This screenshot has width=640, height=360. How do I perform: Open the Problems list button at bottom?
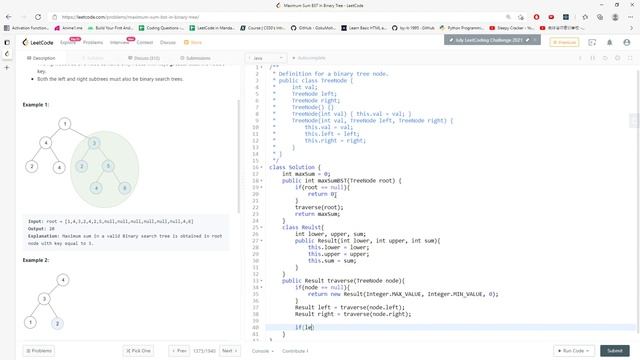click(39, 351)
